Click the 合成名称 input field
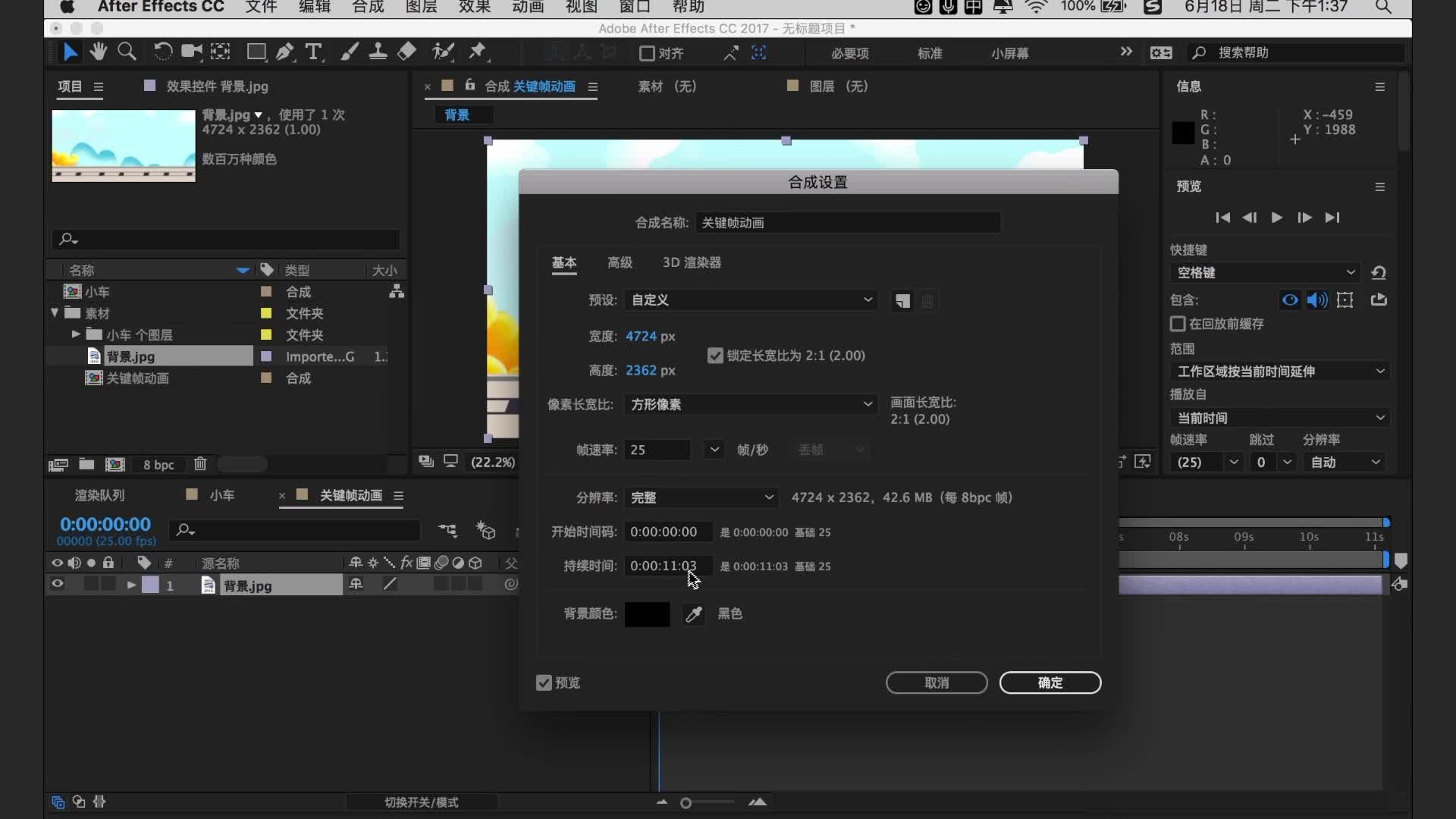 [x=848, y=223]
